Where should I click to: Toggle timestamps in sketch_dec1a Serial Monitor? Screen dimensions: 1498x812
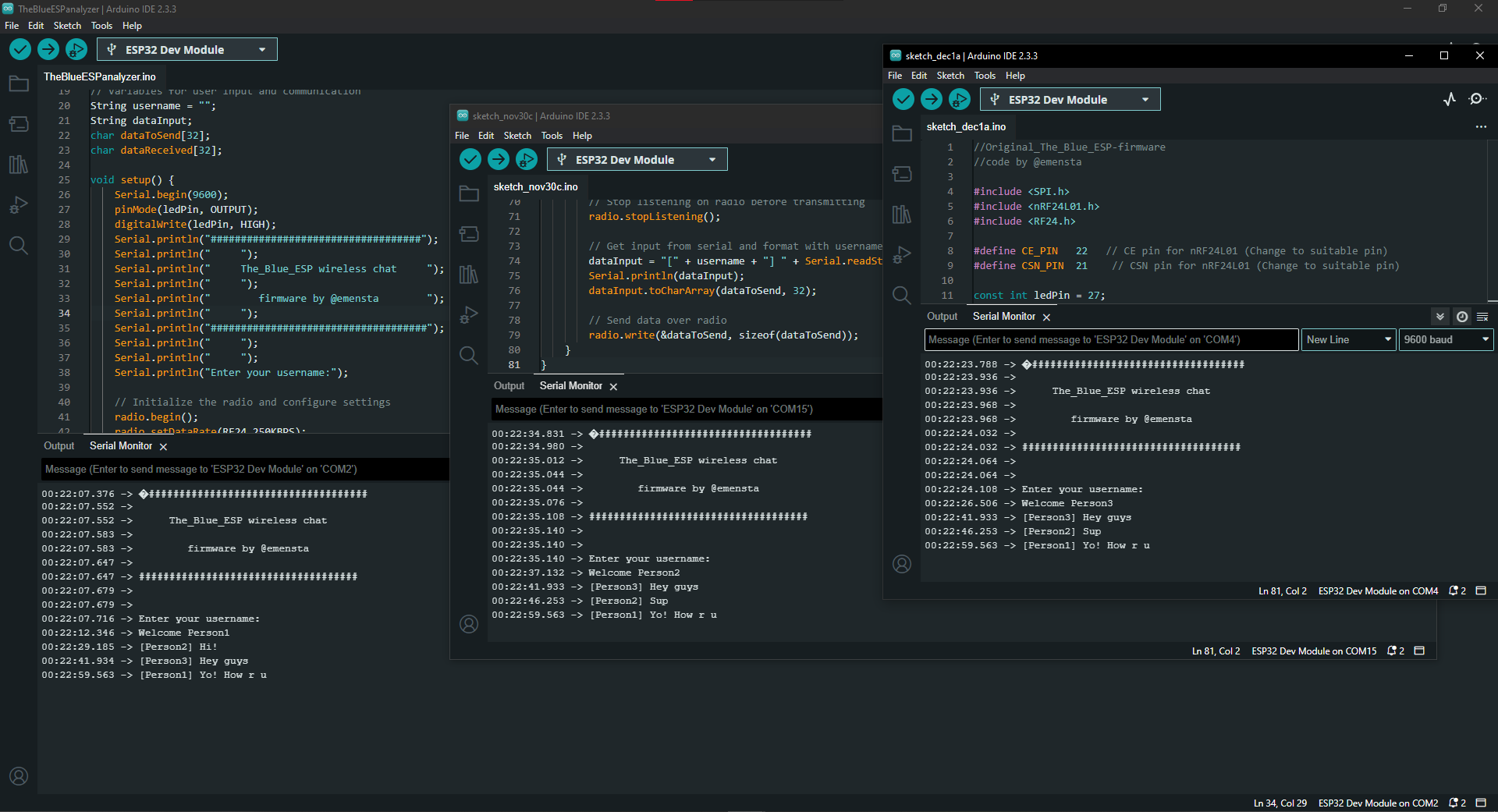(x=1462, y=317)
